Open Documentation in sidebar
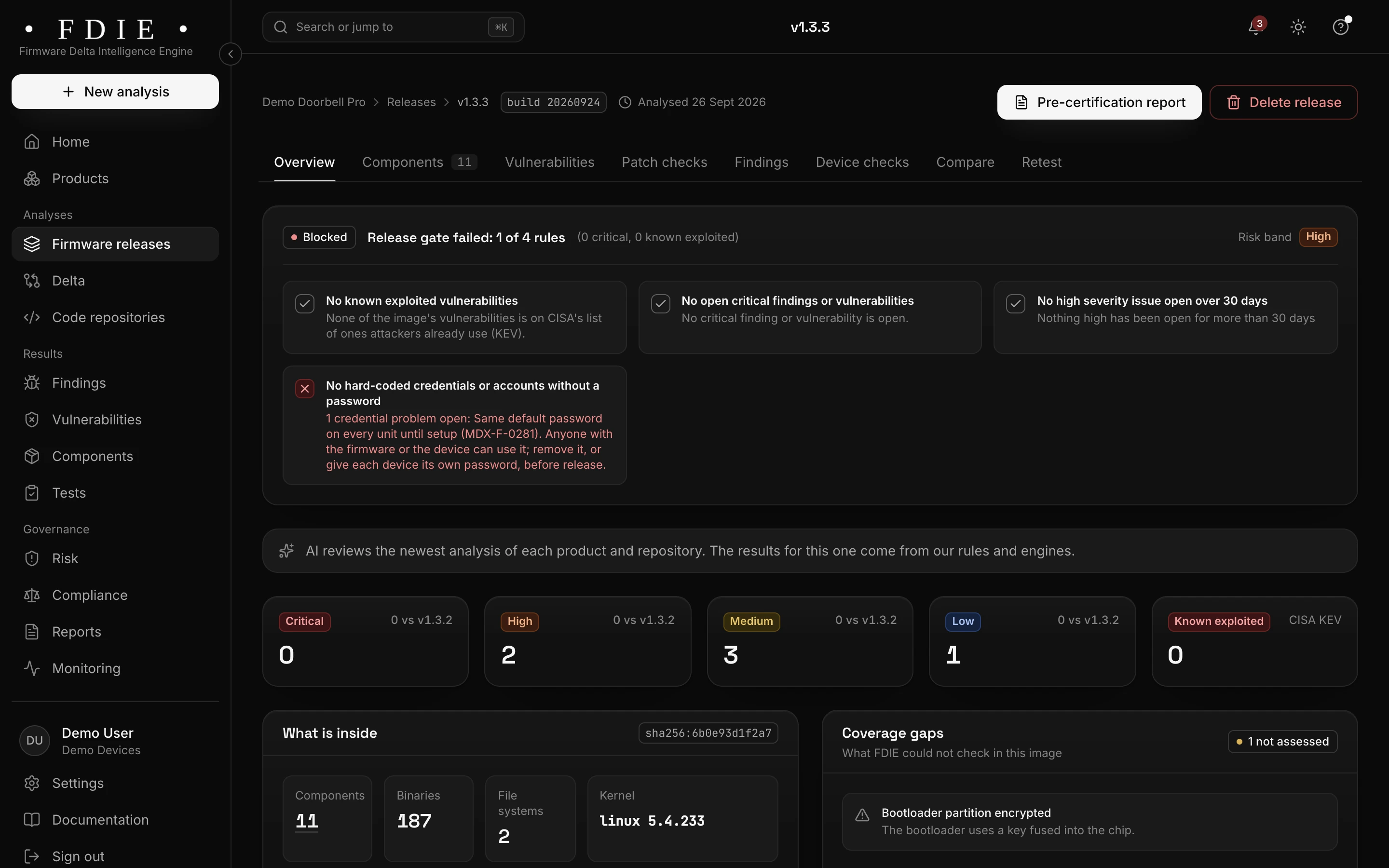This screenshot has width=1389, height=868. click(x=115, y=820)
